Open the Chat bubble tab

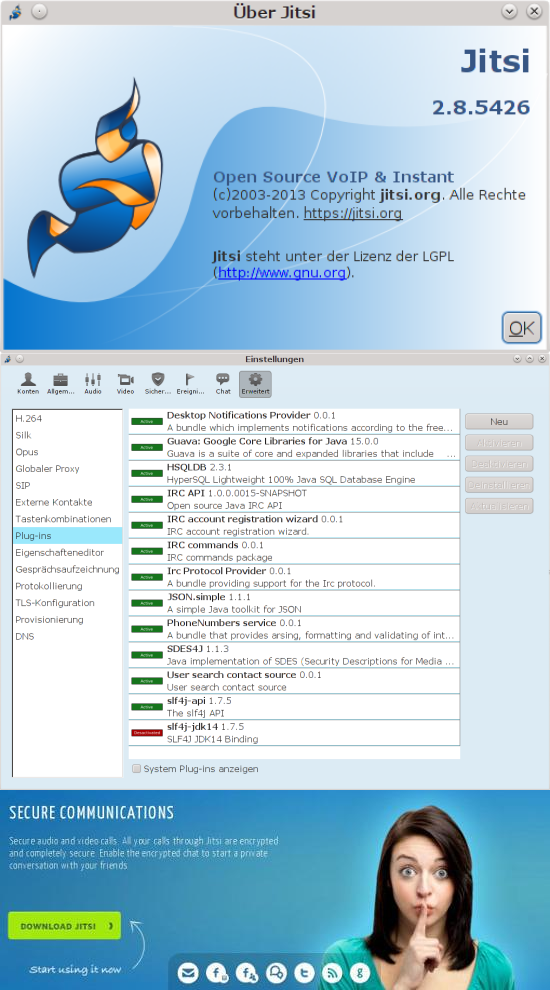point(223,383)
